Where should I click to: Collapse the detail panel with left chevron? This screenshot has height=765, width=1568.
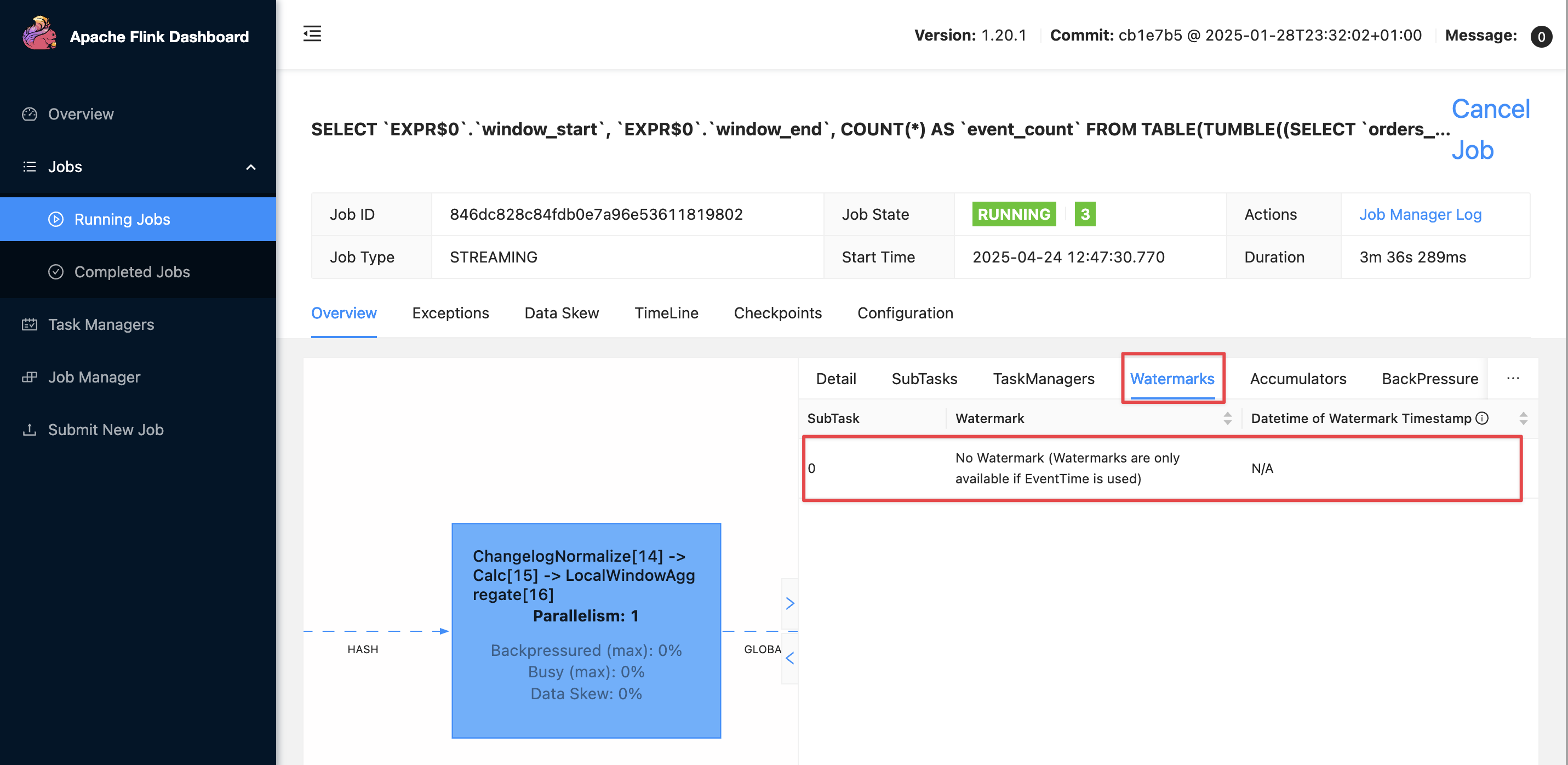(x=789, y=658)
